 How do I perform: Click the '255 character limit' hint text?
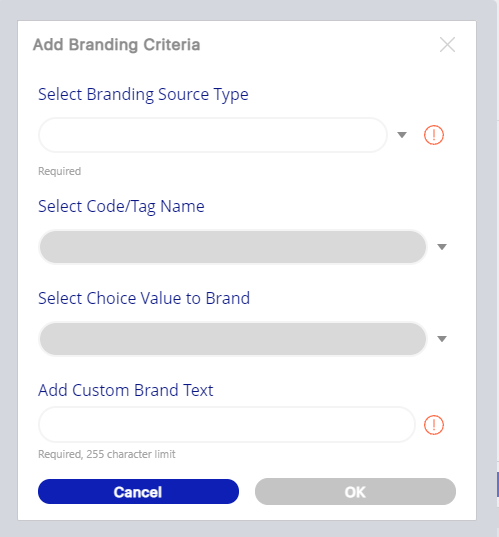131,454
